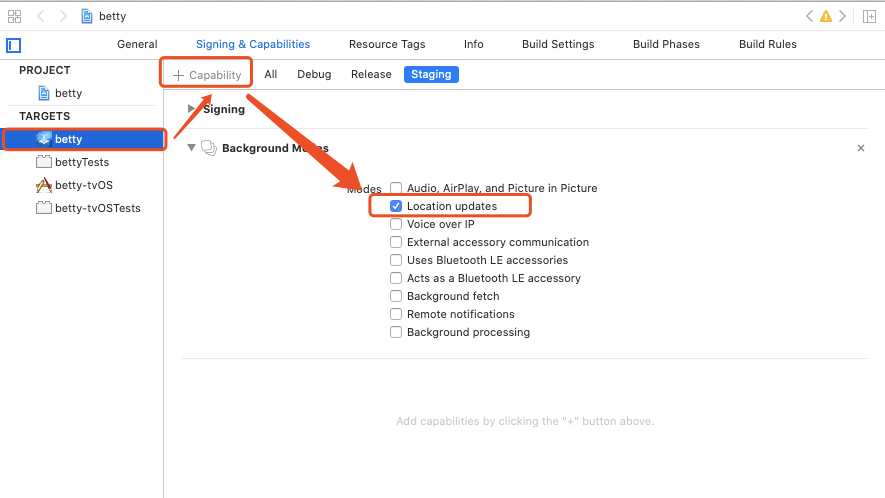Viewport: 885px width, 498px height.
Task: Expand the Signing section disclosure triangle
Action: pyautogui.click(x=192, y=109)
